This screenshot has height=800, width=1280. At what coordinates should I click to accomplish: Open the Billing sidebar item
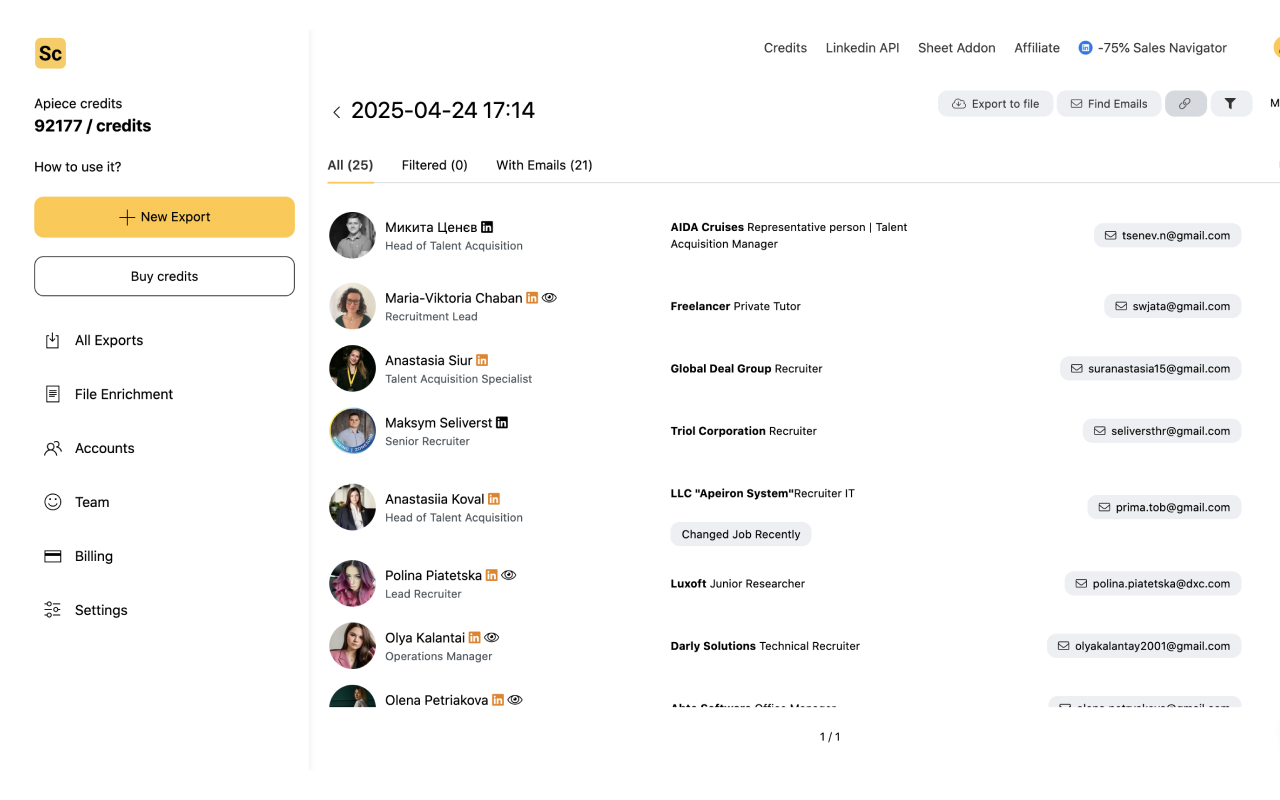pos(79,556)
